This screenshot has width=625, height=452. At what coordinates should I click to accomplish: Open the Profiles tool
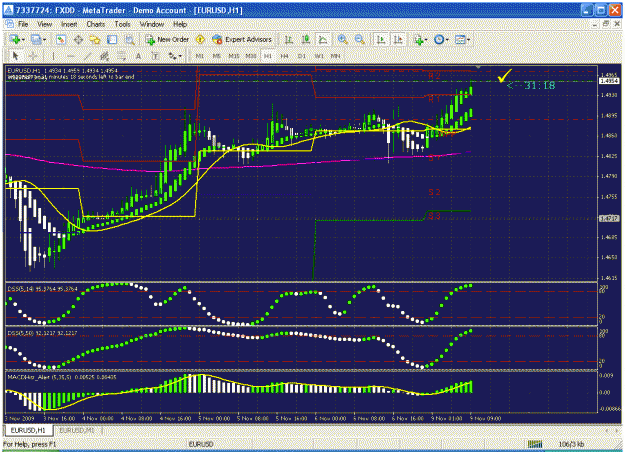pyautogui.click(x=36, y=39)
